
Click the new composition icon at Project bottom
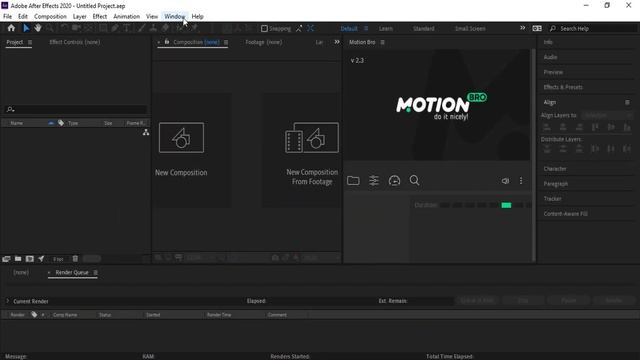click(x=30, y=259)
